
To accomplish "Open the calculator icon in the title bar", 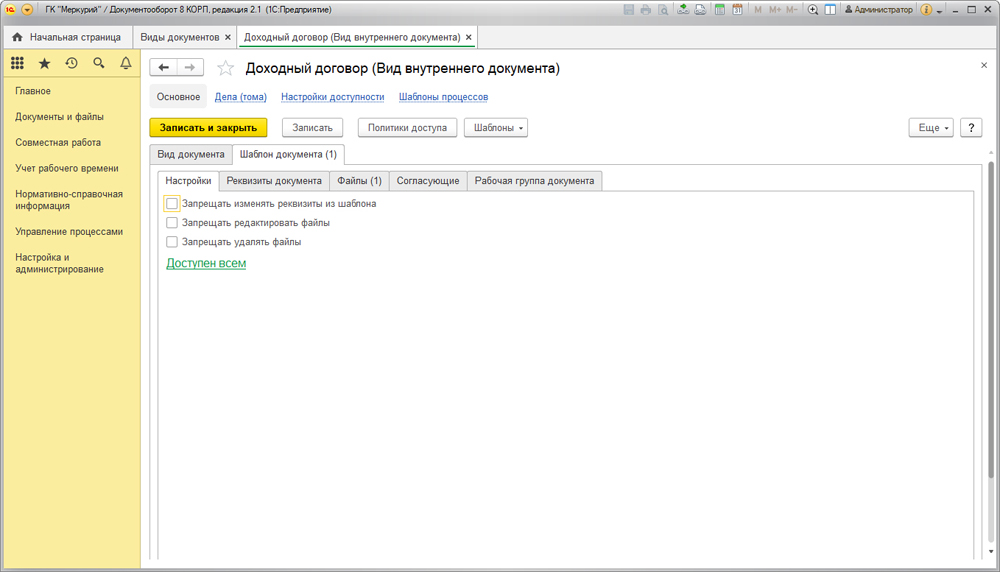I will coord(719,9).
